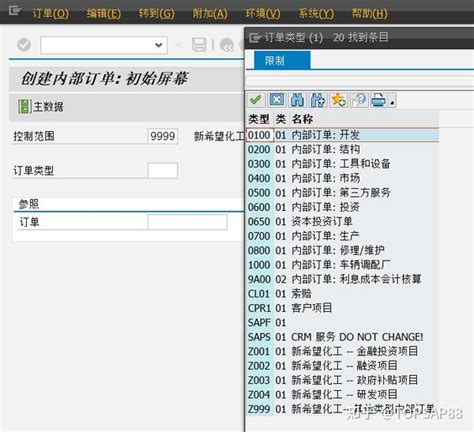The width and height of the screenshot is (474, 432).
Task: Click the star Add to Favorites icon
Action: click(x=338, y=100)
